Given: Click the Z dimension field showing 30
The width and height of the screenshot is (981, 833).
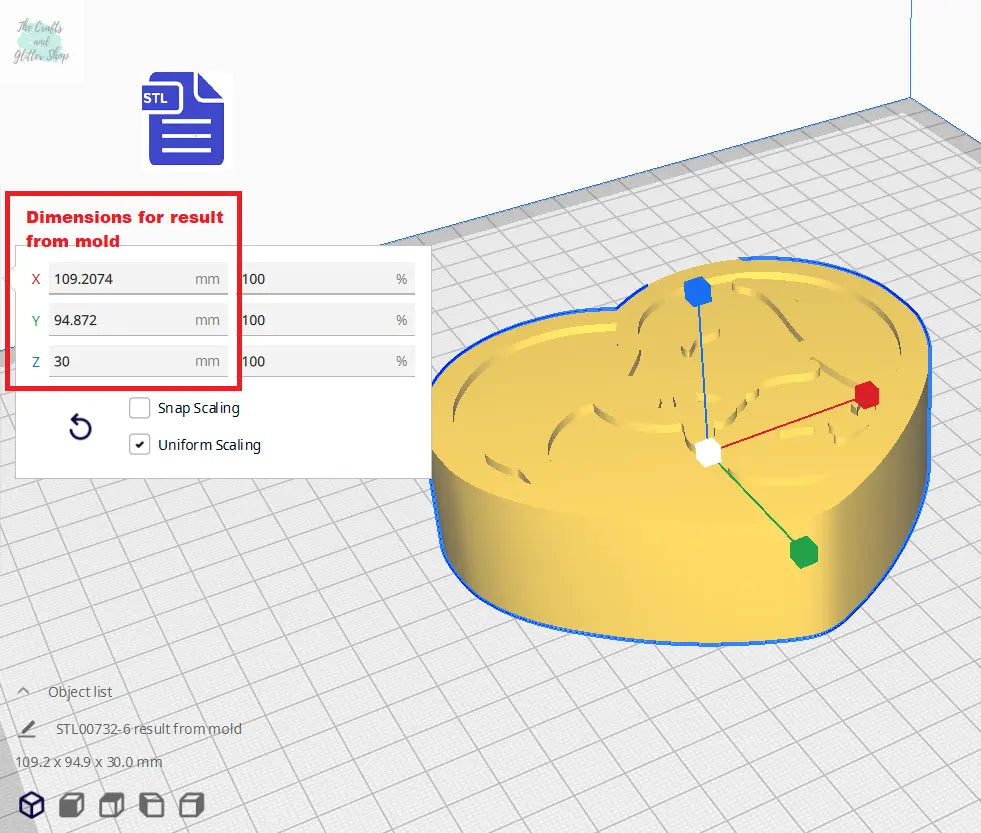Looking at the screenshot, I should [120, 361].
